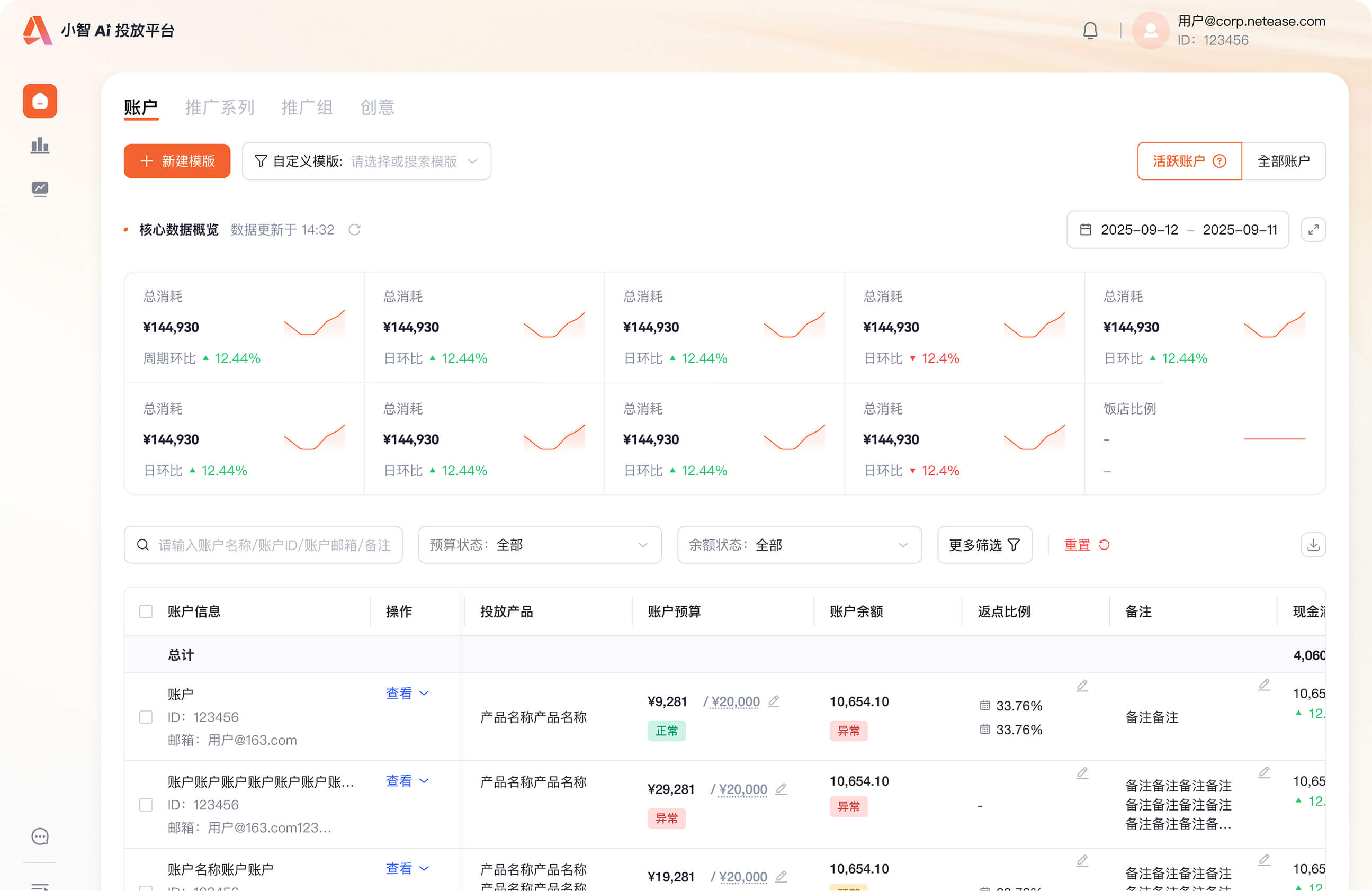Open the home icon in sidebar
1372x891 pixels.
click(40, 101)
